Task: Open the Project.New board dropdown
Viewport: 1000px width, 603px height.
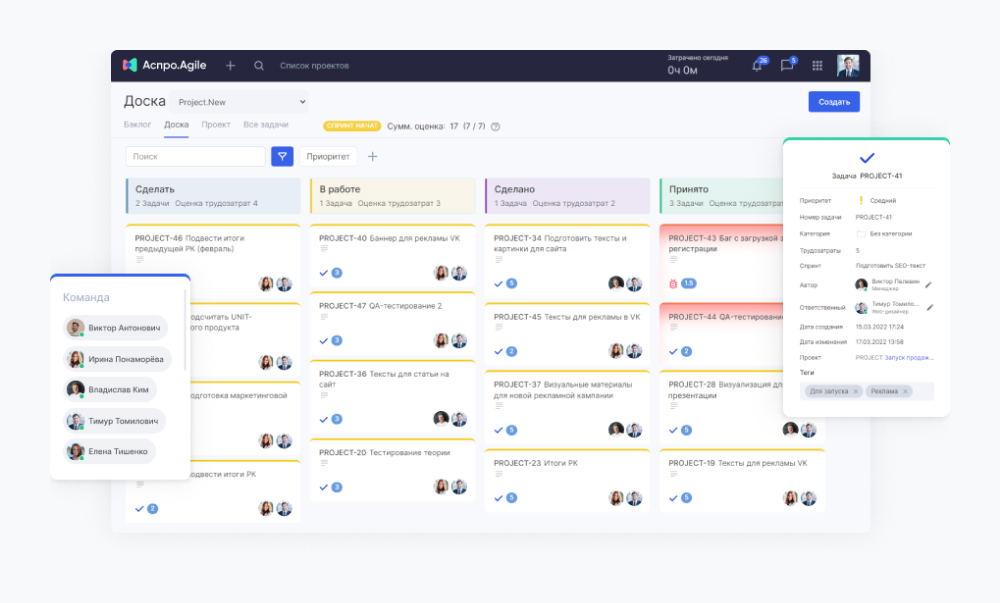Action: click(x=239, y=101)
